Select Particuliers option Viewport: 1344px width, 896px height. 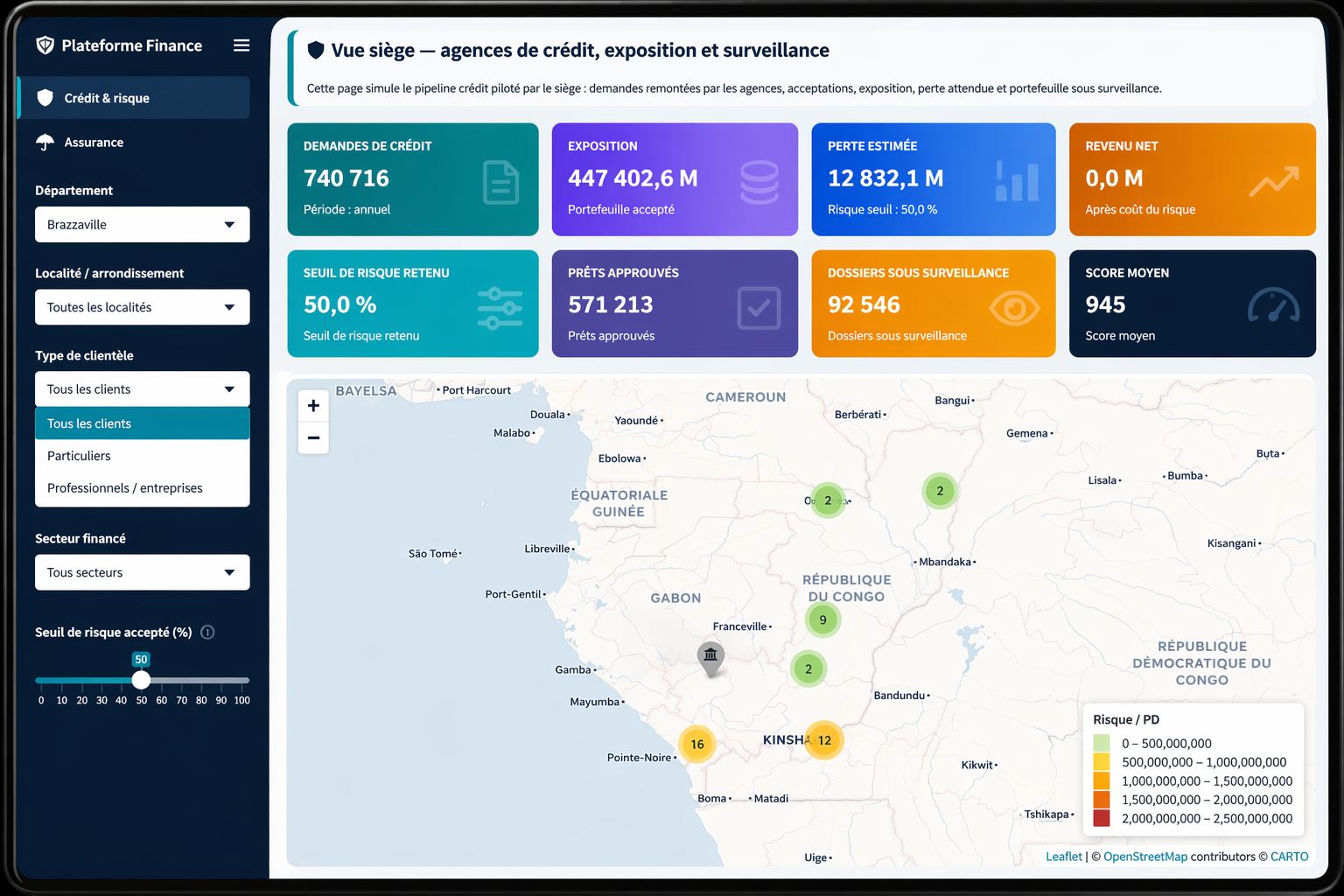pyautogui.click(x=143, y=456)
